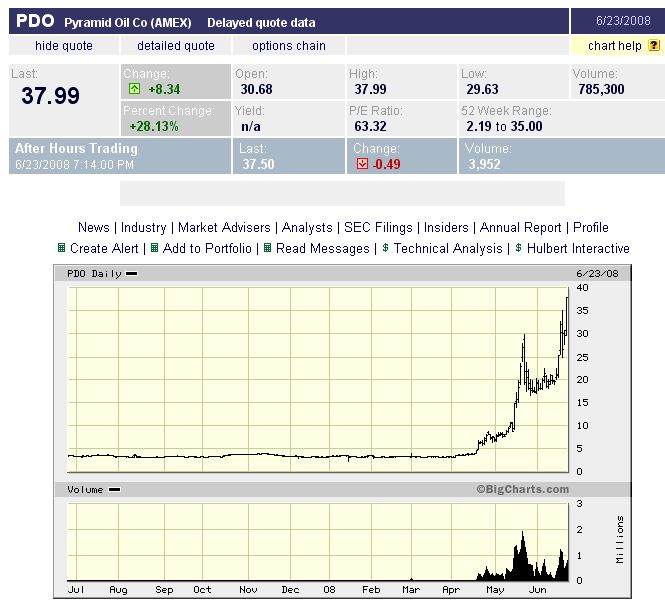Image resolution: width=665 pixels, height=609 pixels.
Task: Click the 6/23/08 date on the chart header
Action: coord(597,274)
